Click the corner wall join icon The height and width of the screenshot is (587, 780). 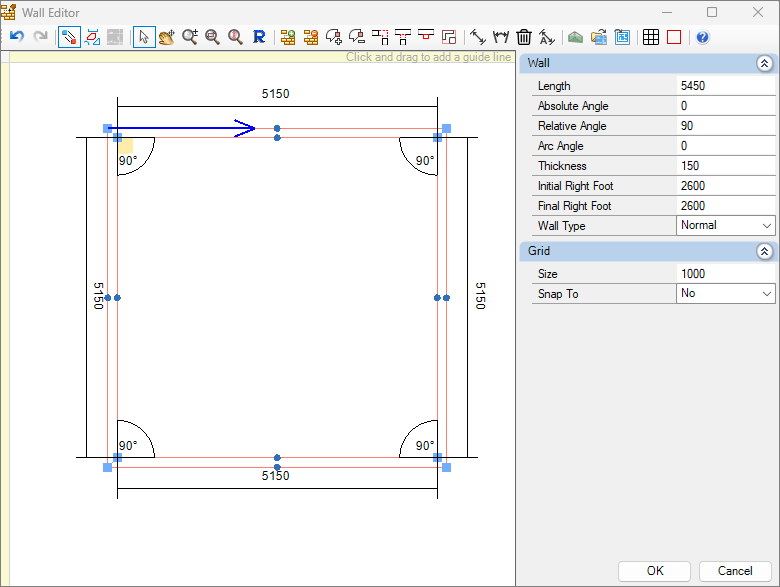tap(380, 37)
